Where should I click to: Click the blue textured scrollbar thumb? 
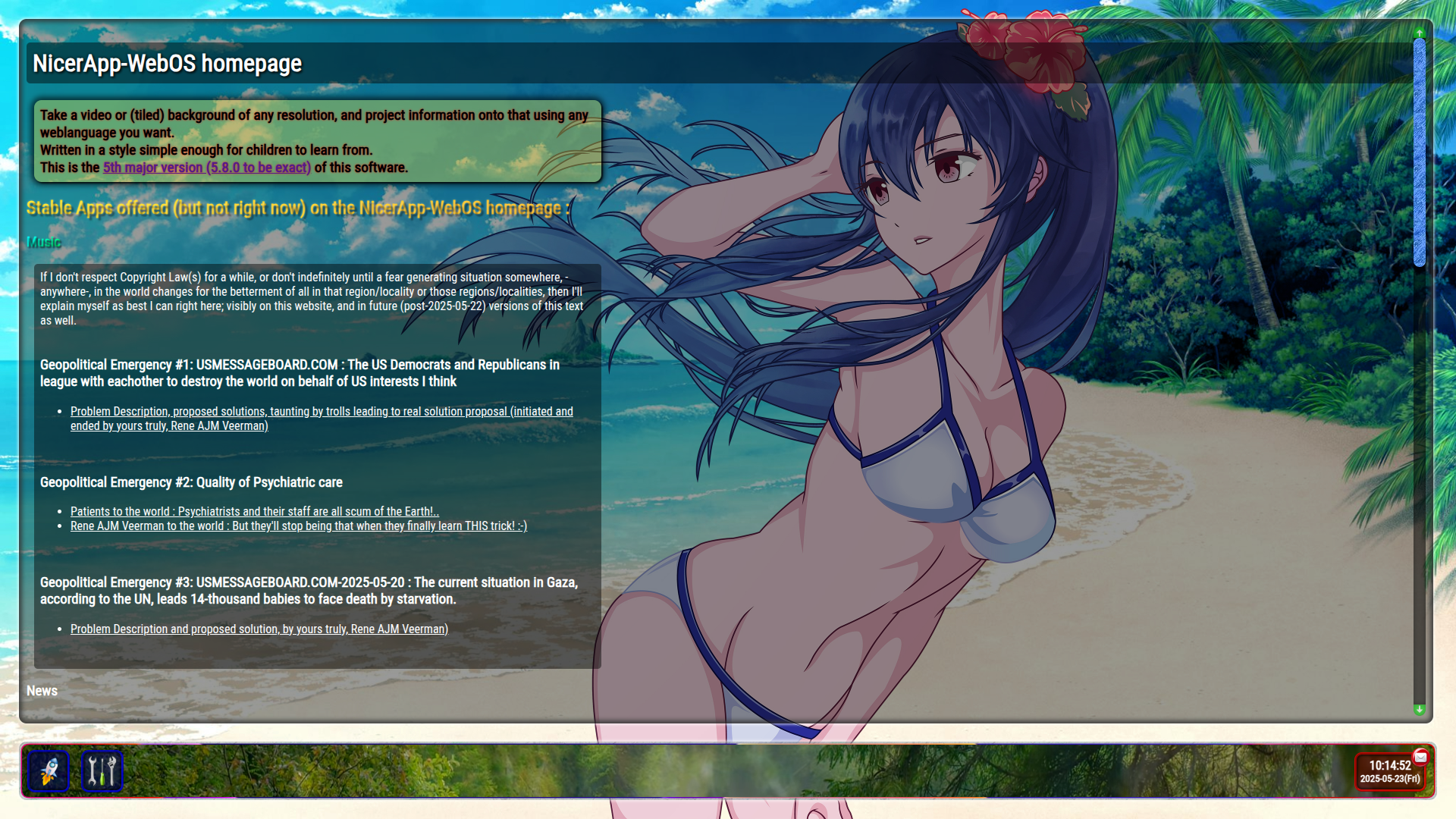[1420, 152]
